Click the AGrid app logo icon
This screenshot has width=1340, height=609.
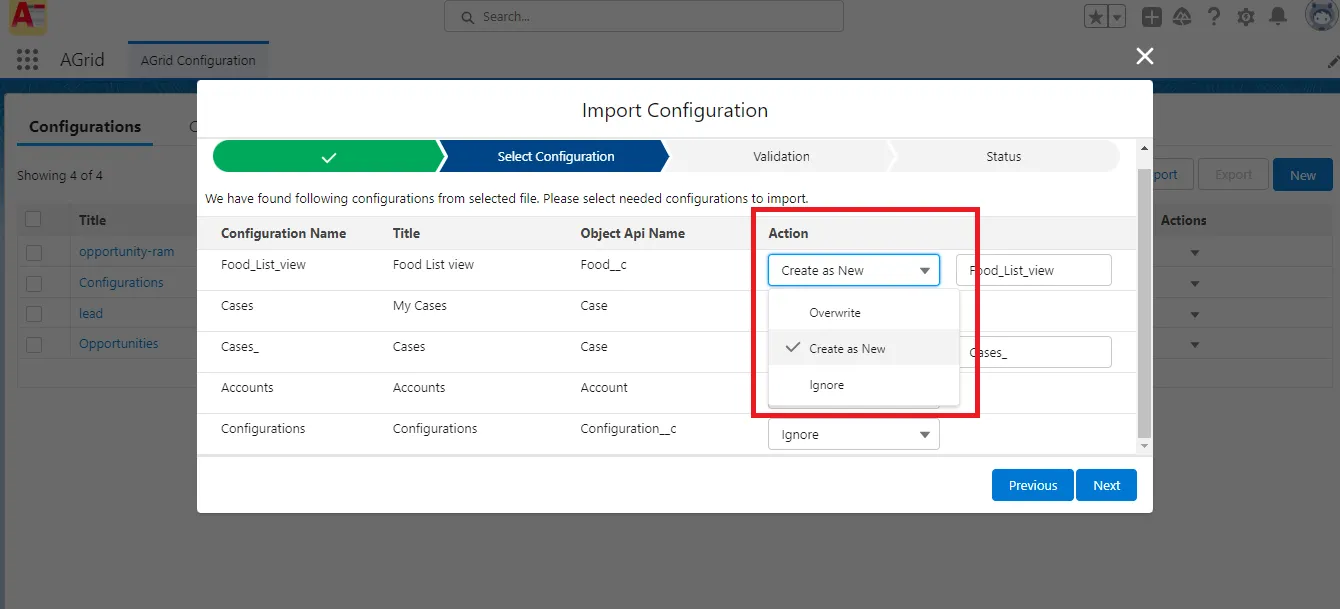coord(27,18)
